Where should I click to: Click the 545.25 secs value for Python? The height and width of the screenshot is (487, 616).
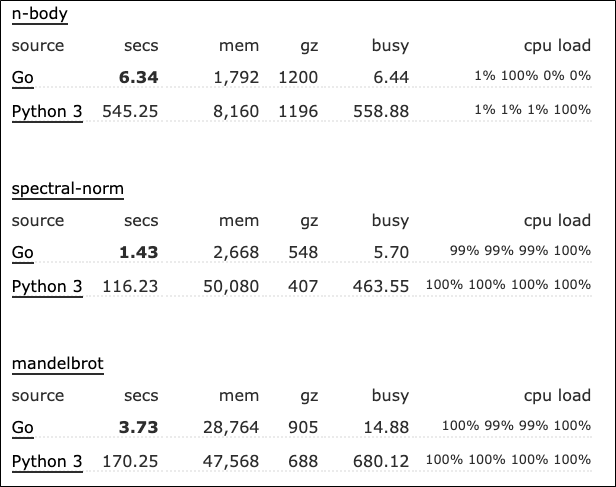(x=130, y=112)
